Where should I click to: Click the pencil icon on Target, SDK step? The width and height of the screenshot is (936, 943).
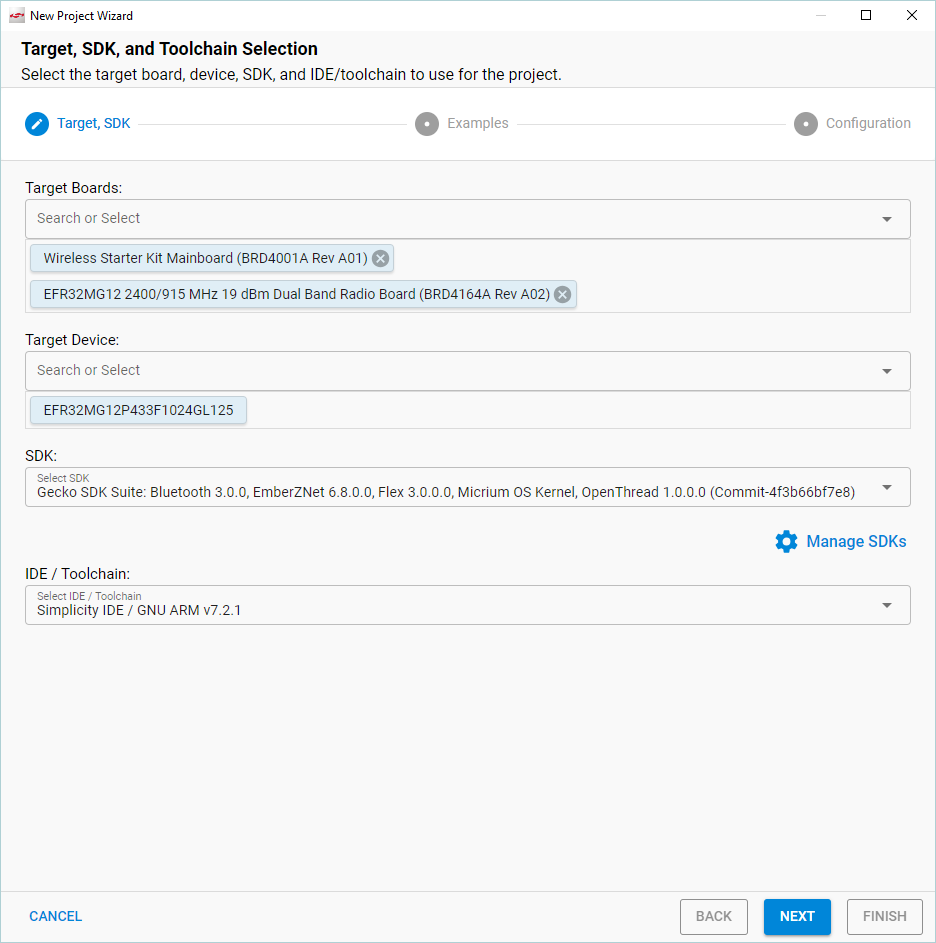point(36,123)
